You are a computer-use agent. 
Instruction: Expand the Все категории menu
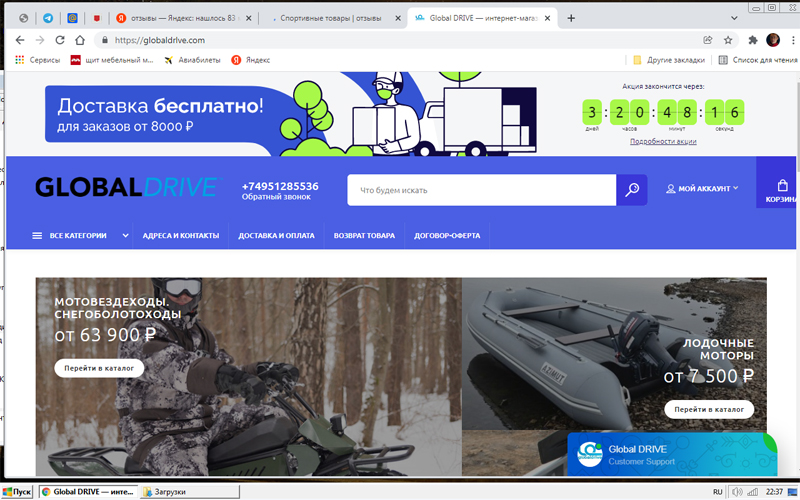click(x=69, y=236)
